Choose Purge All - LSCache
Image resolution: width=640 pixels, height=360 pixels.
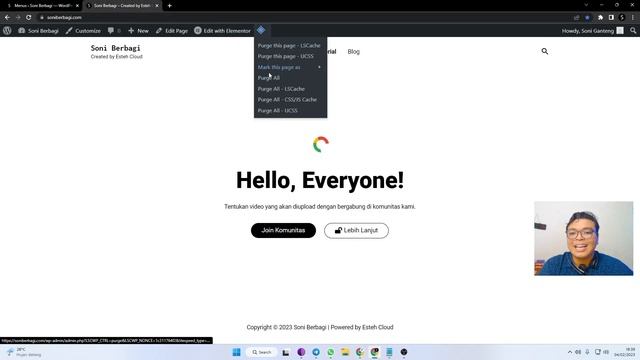281,89
